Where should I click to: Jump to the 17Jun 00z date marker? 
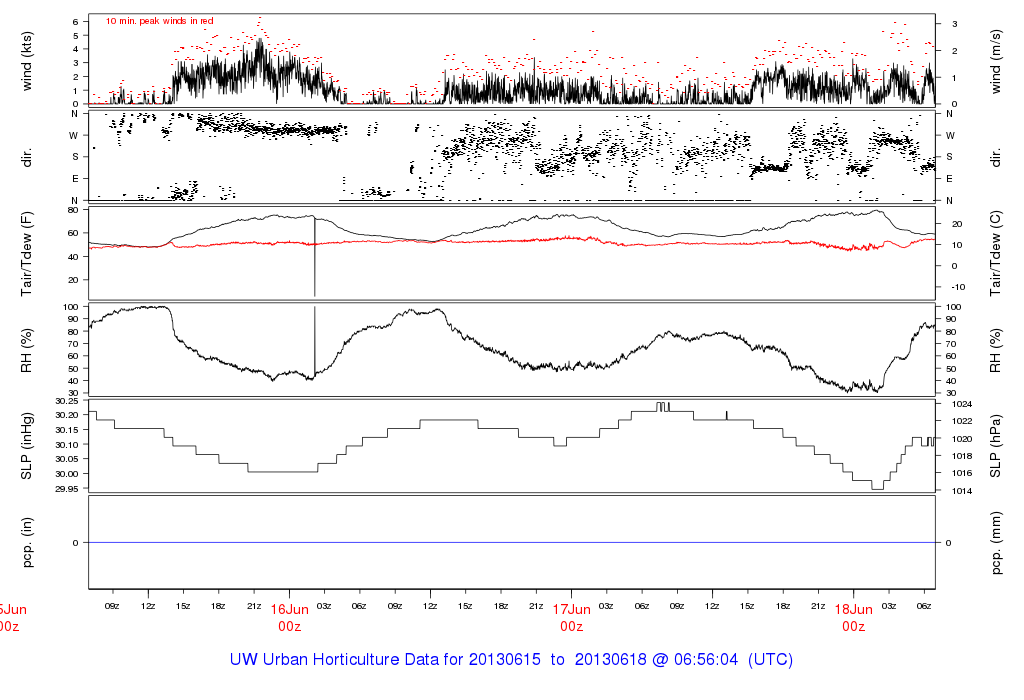571,617
